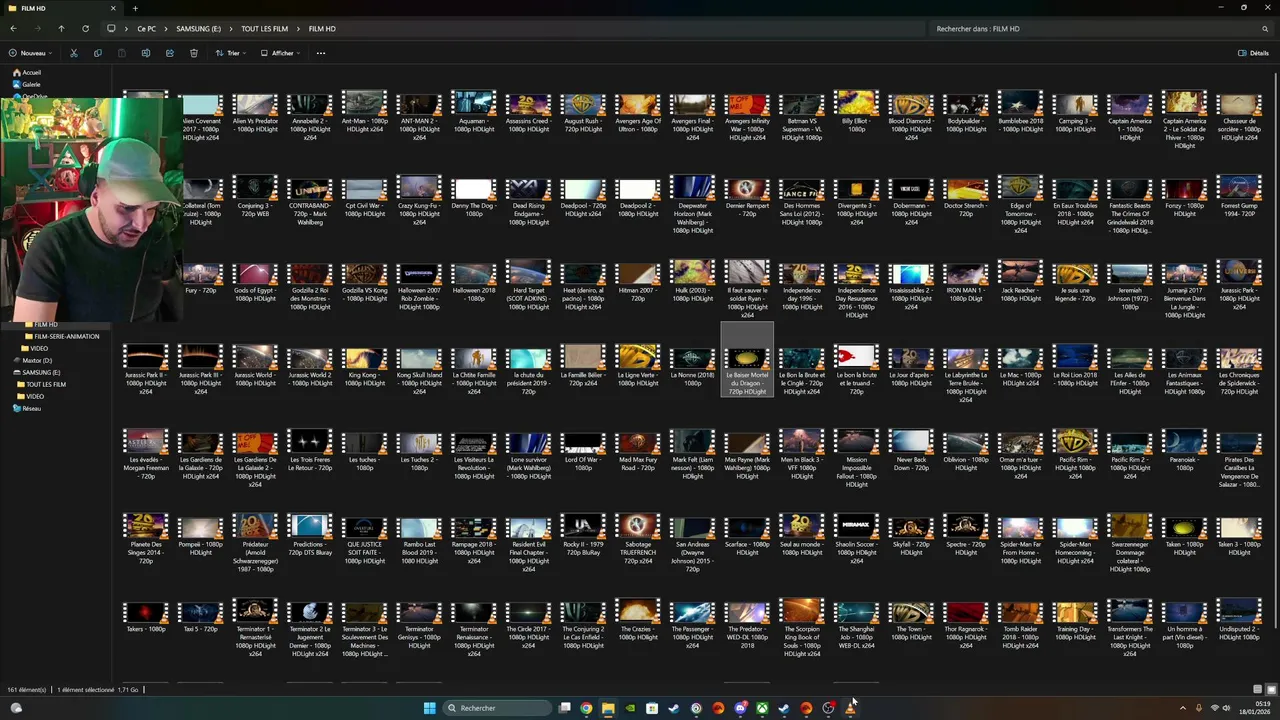The height and width of the screenshot is (720, 1280).
Task: Expand the chevron after Ce PC in breadcrumb
Action: (x=166, y=29)
